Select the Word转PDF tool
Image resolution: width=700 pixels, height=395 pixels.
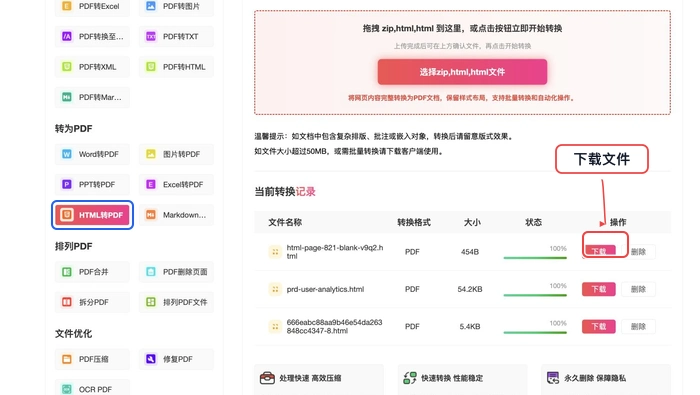pyautogui.click(x=92, y=154)
